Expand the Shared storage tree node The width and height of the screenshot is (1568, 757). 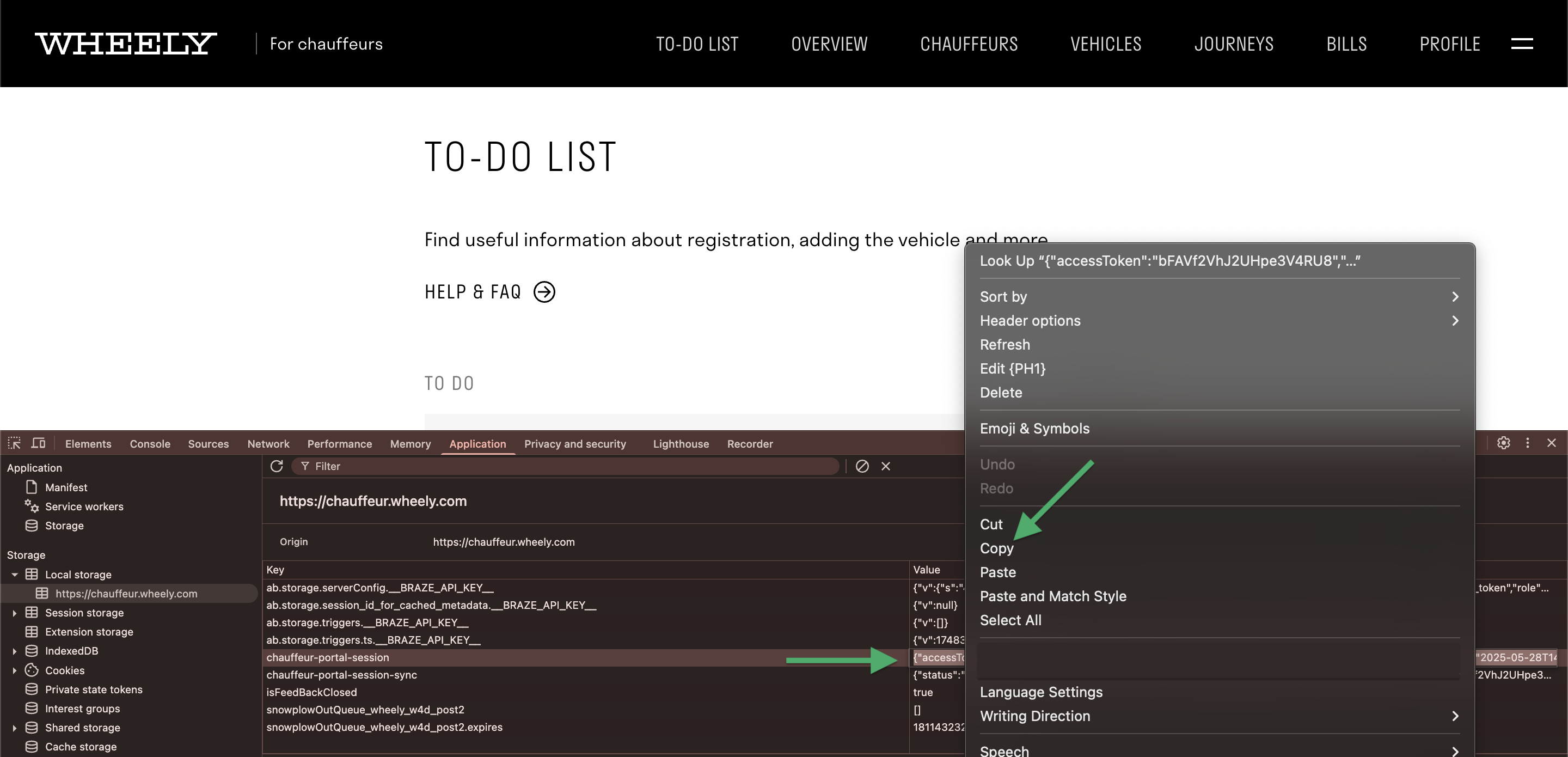pyautogui.click(x=15, y=728)
